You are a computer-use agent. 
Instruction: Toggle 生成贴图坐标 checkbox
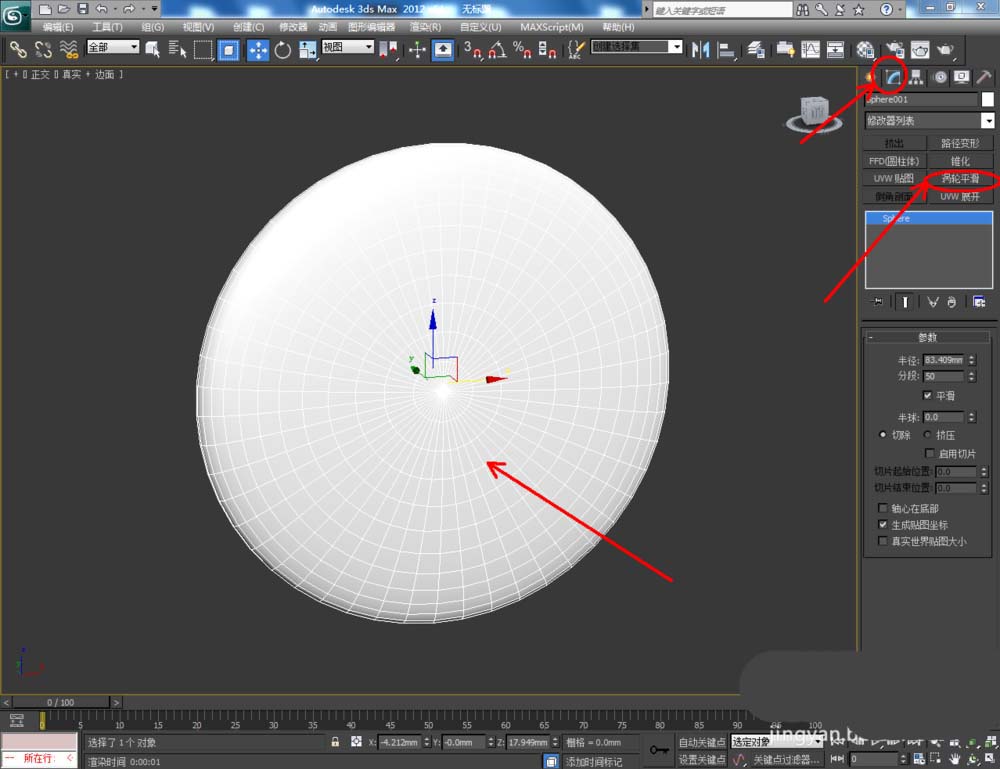(882, 524)
